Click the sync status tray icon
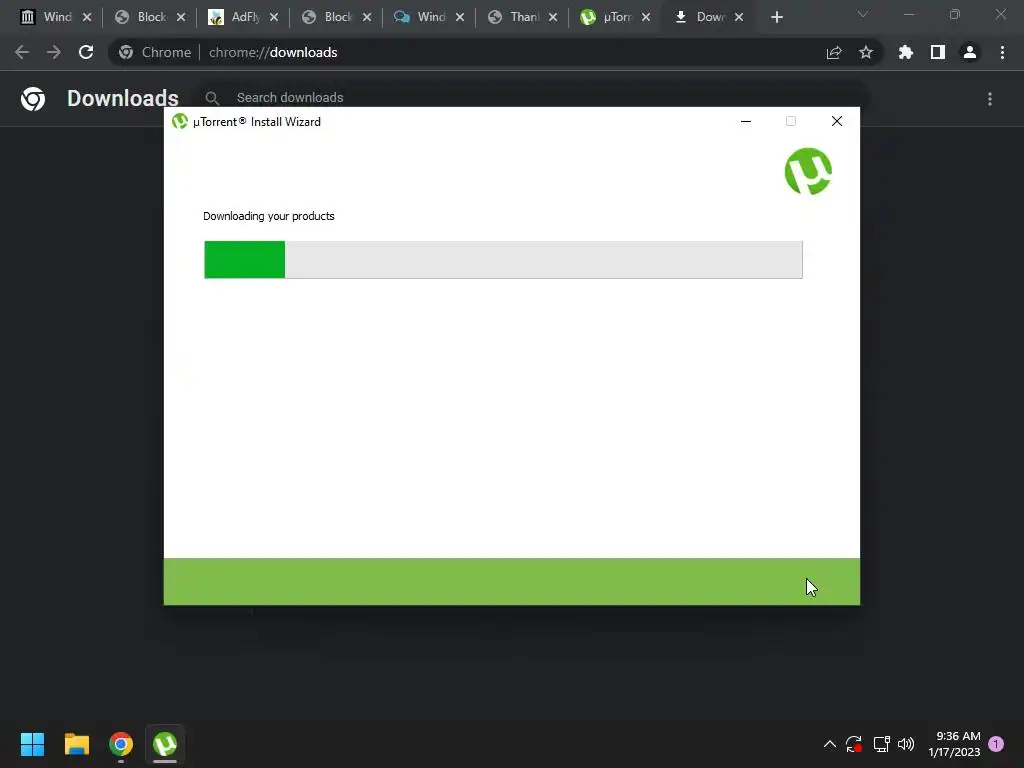1024x768 pixels. tap(854, 744)
